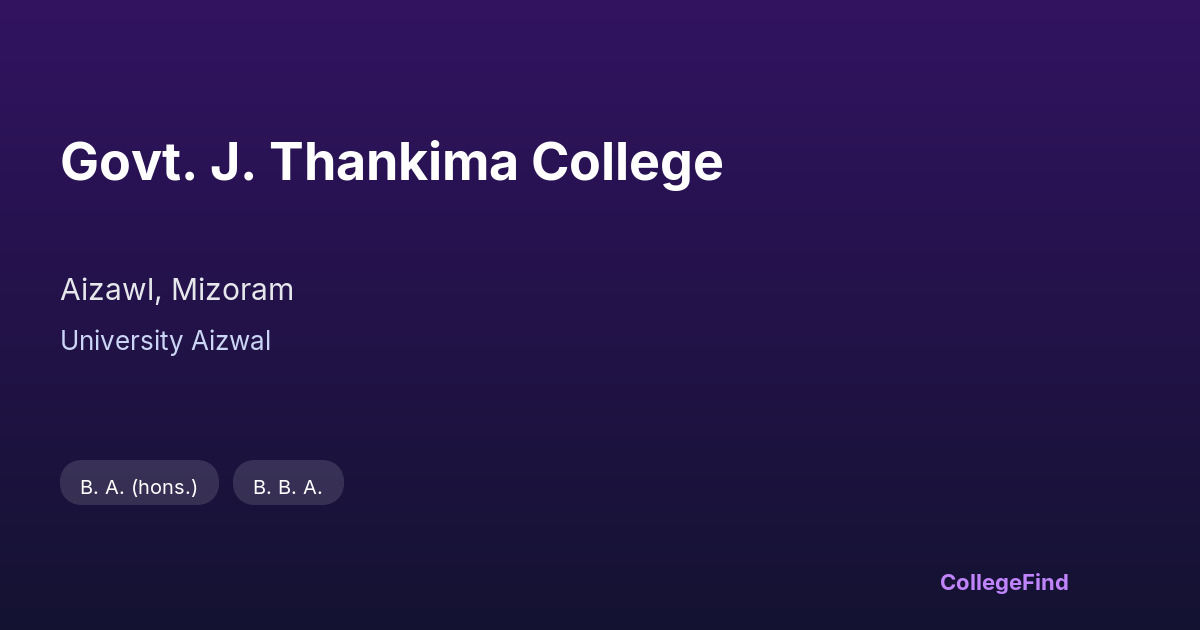Click the word "Aizawl" in the location line
Screen dimensions: 1200x630
click(106, 290)
